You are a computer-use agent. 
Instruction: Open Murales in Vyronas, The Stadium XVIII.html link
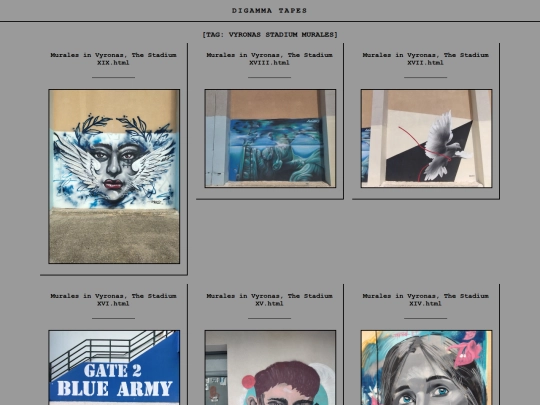click(269, 59)
